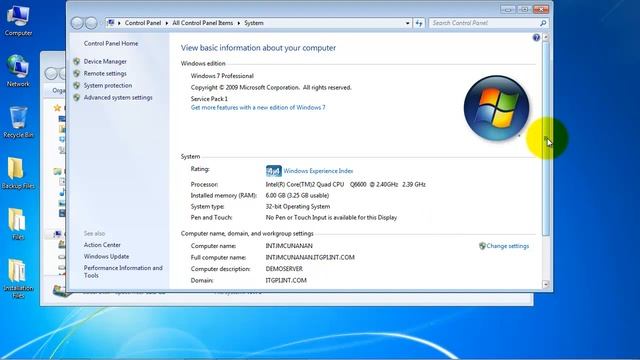Click the Control Panel icon in address bar
This screenshot has height=360, width=640.
111,23
